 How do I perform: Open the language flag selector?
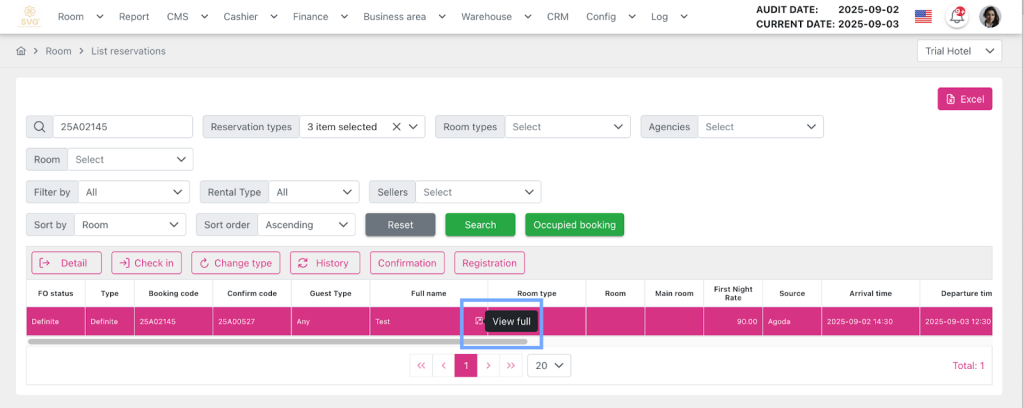[923, 17]
